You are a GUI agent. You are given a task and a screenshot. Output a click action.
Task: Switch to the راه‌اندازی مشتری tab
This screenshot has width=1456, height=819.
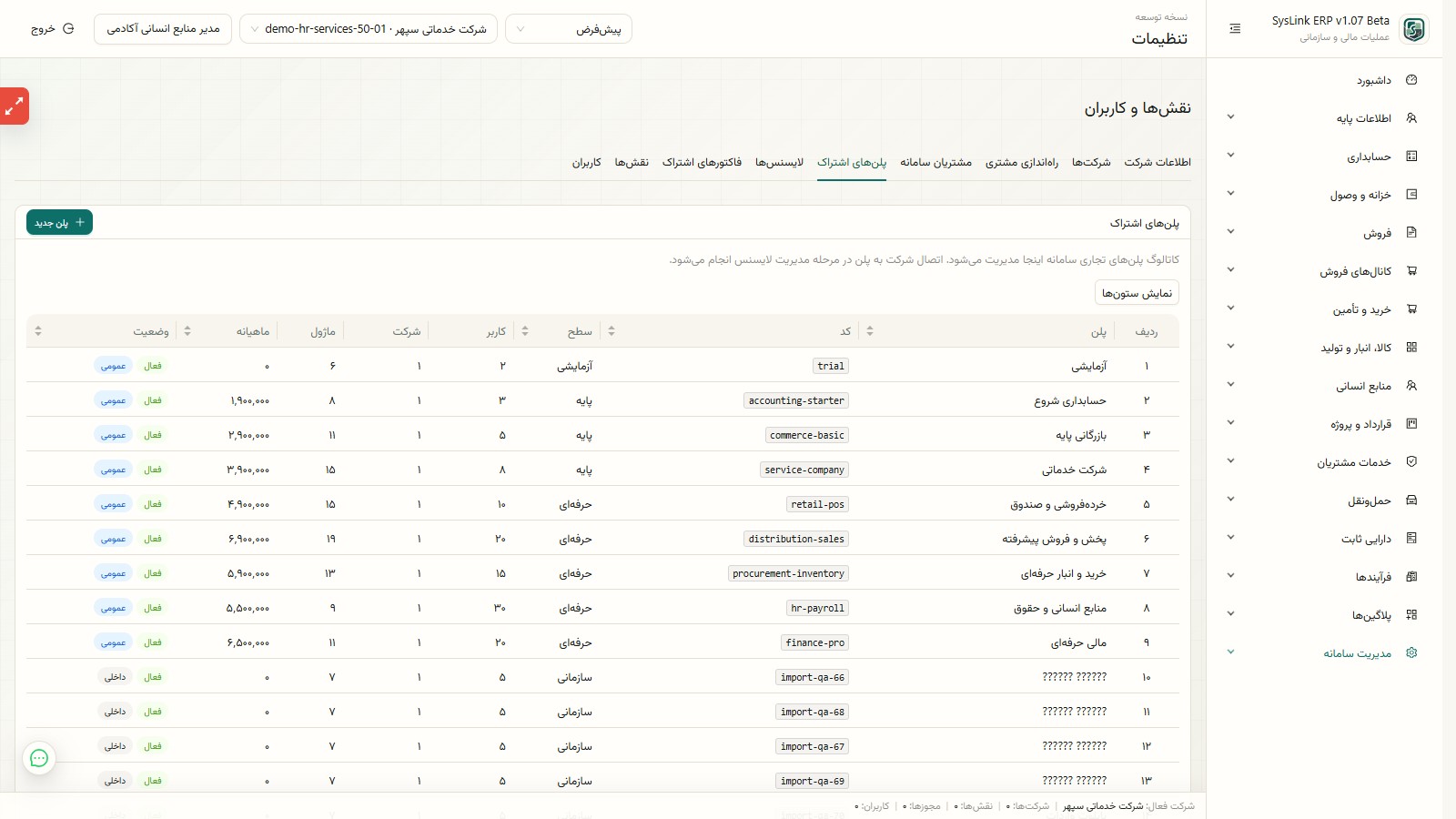tap(1022, 162)
